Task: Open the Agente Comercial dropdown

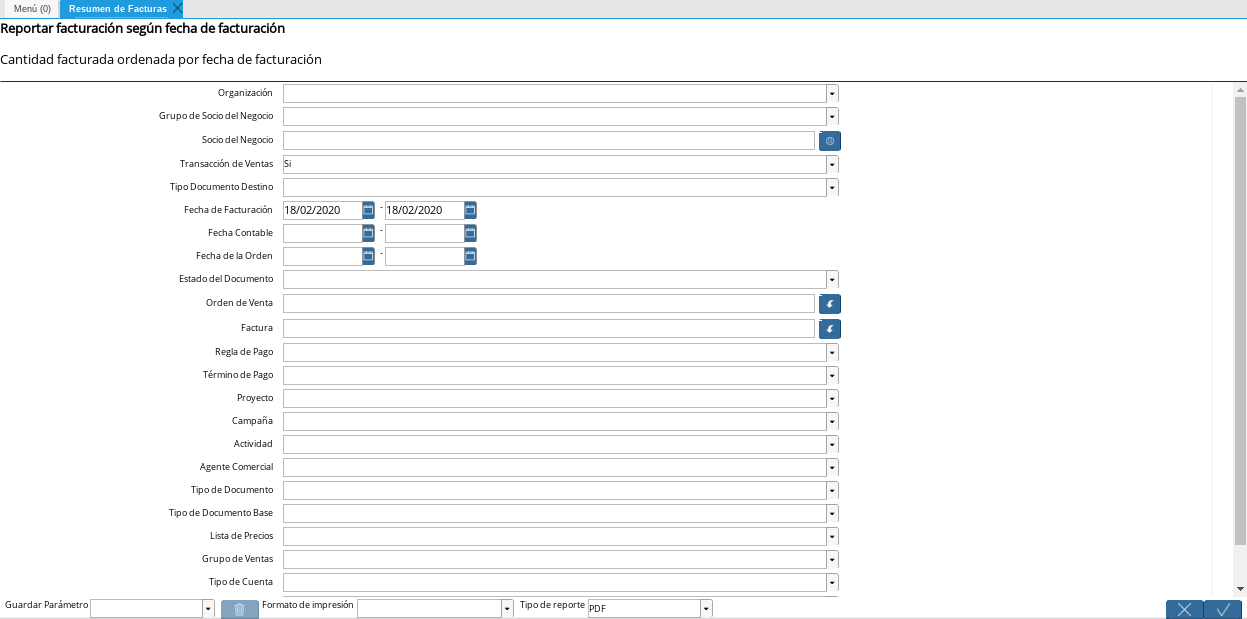Action: [832, 467]
